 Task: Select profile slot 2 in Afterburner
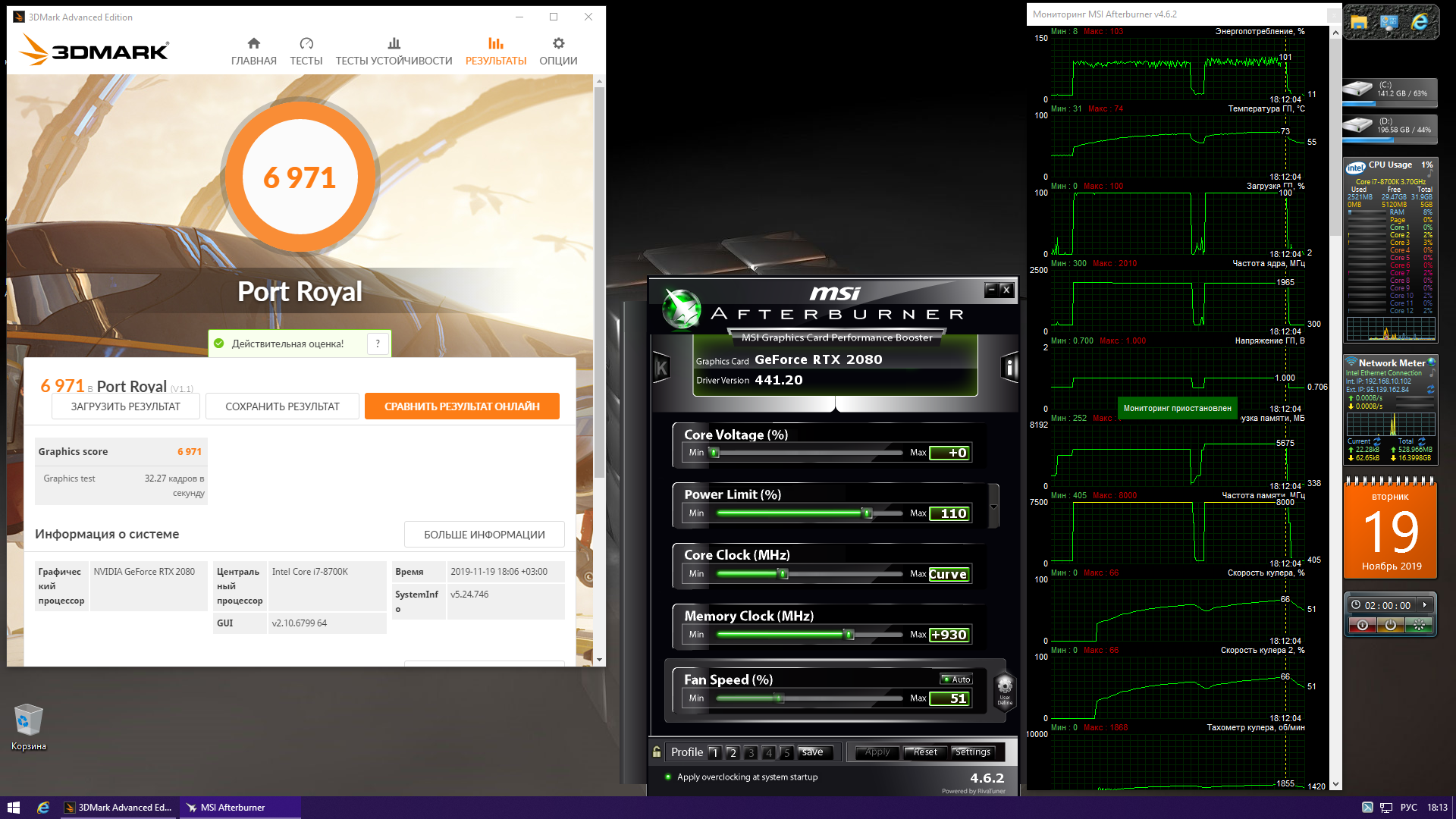pos(733,752)
